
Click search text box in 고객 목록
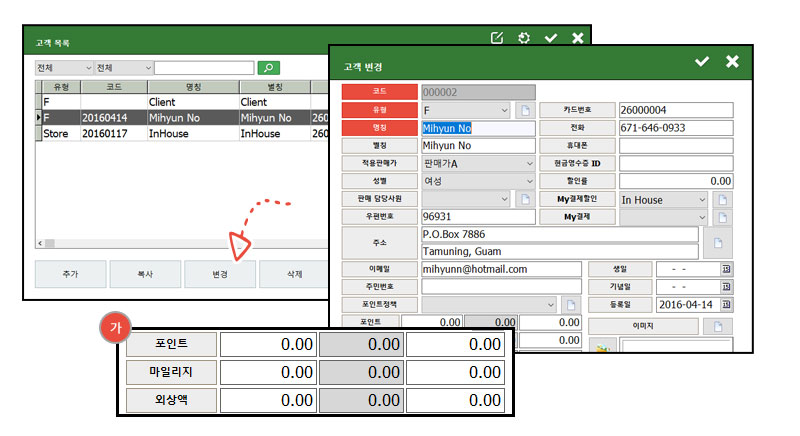pyautogui.click(x=204, y=67)
